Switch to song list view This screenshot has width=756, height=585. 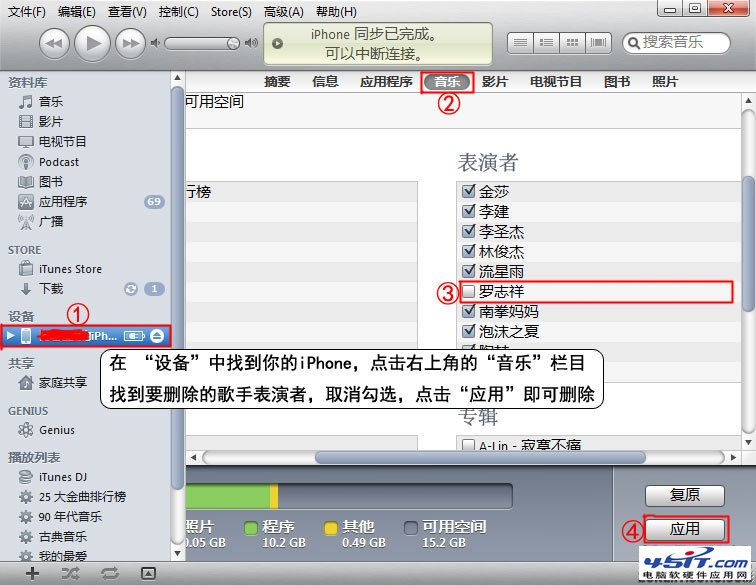click(520, 43)
